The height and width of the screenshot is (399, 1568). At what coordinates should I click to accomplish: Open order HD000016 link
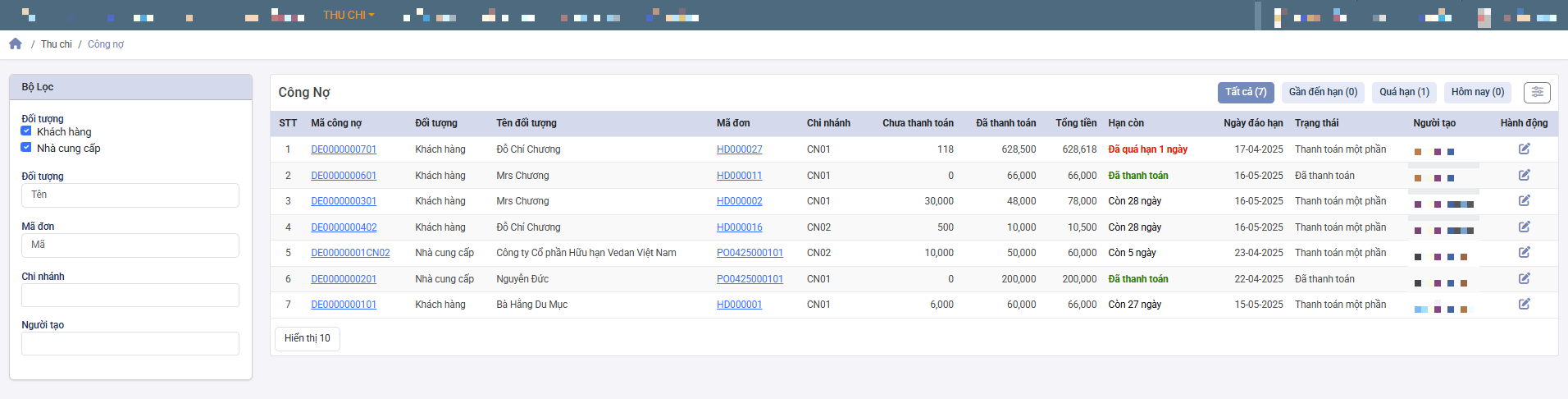[x=740, y=227]
